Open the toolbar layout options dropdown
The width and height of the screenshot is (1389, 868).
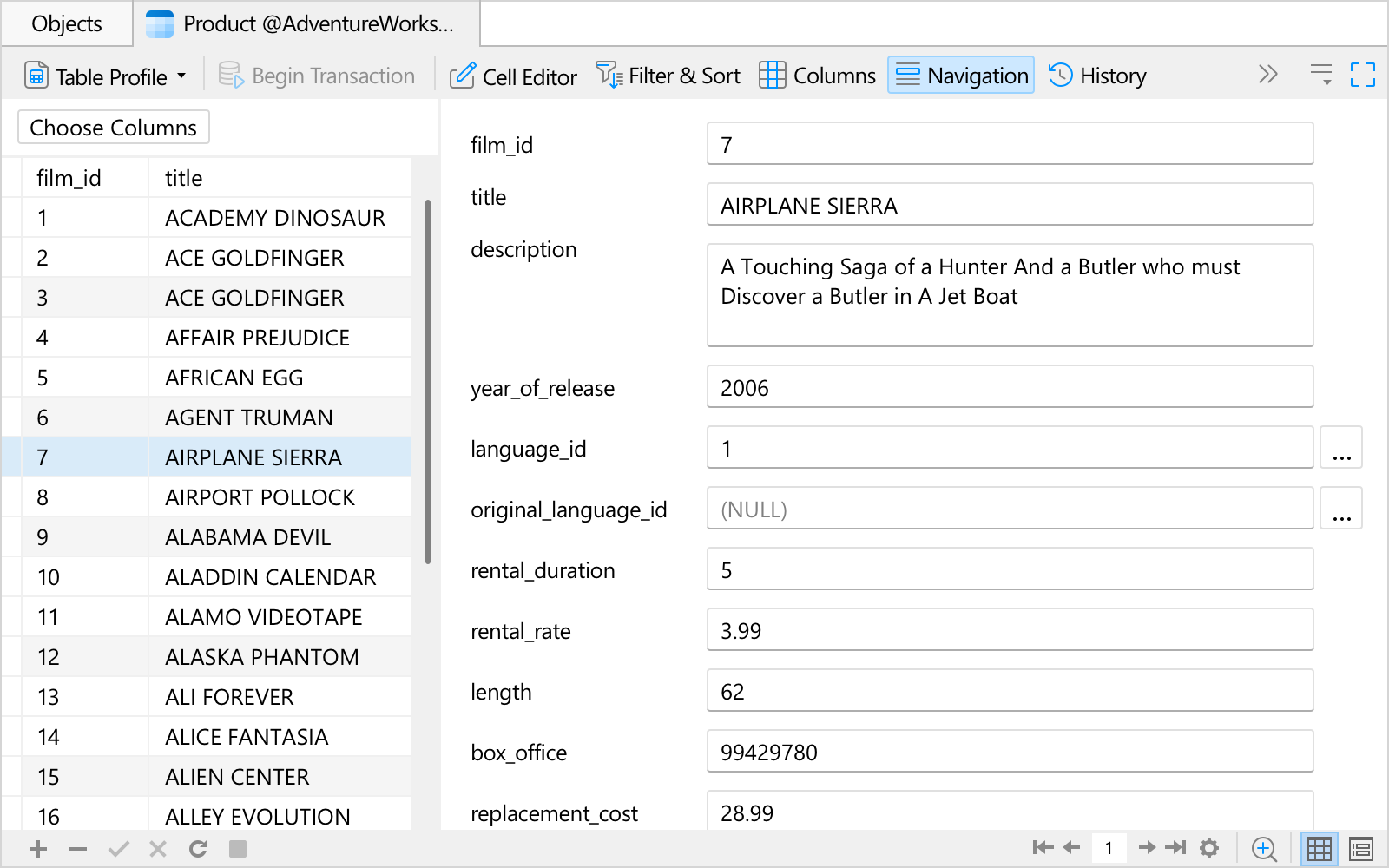click(x=1321, y=75)
